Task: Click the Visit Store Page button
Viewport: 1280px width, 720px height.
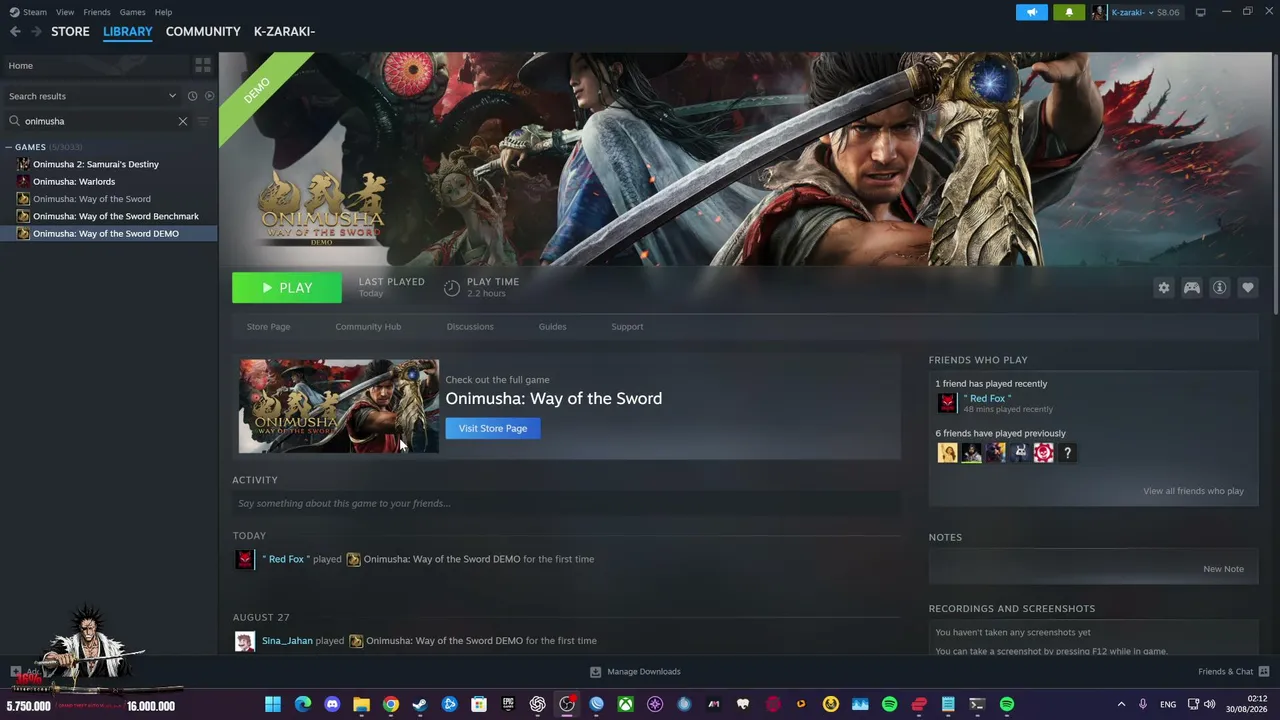Action: tap(493, 428)
